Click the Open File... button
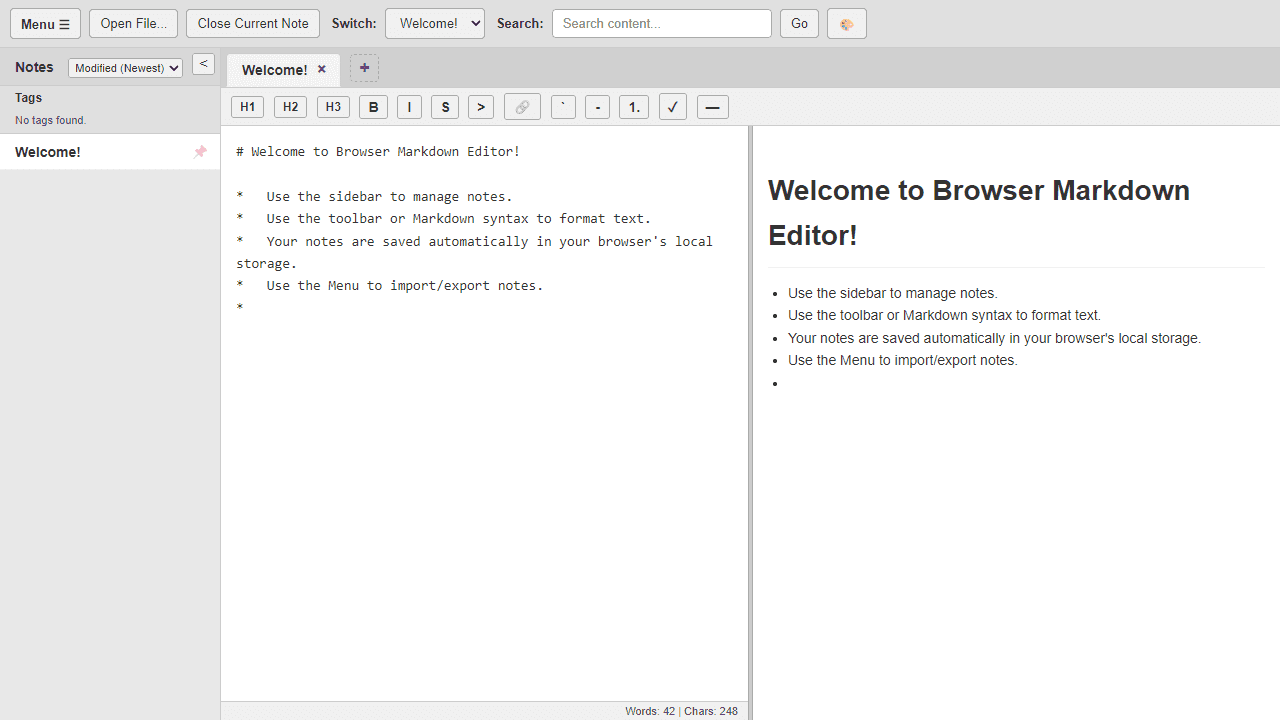 [134, 24]
